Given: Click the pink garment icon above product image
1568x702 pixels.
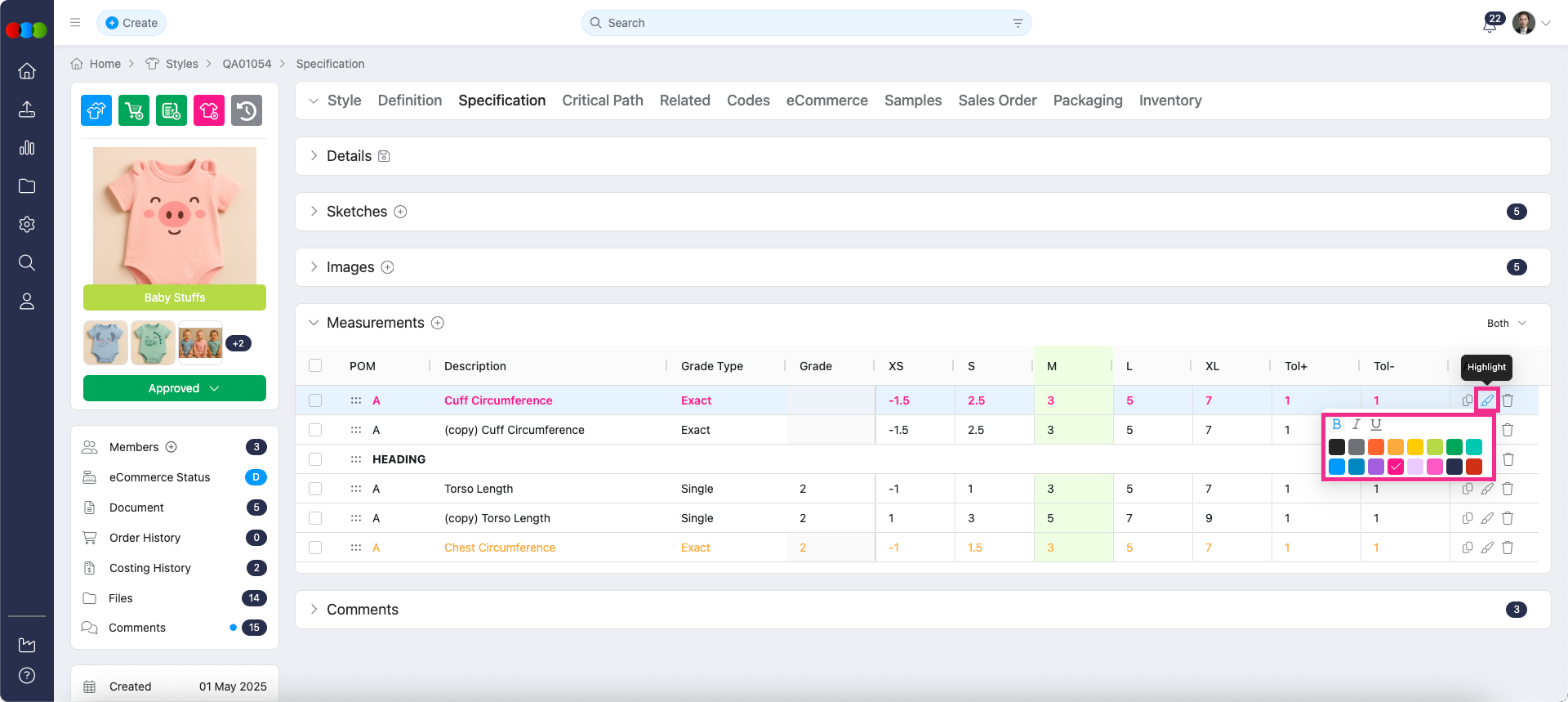Looking at the screenshot, I should click(209, 110).
